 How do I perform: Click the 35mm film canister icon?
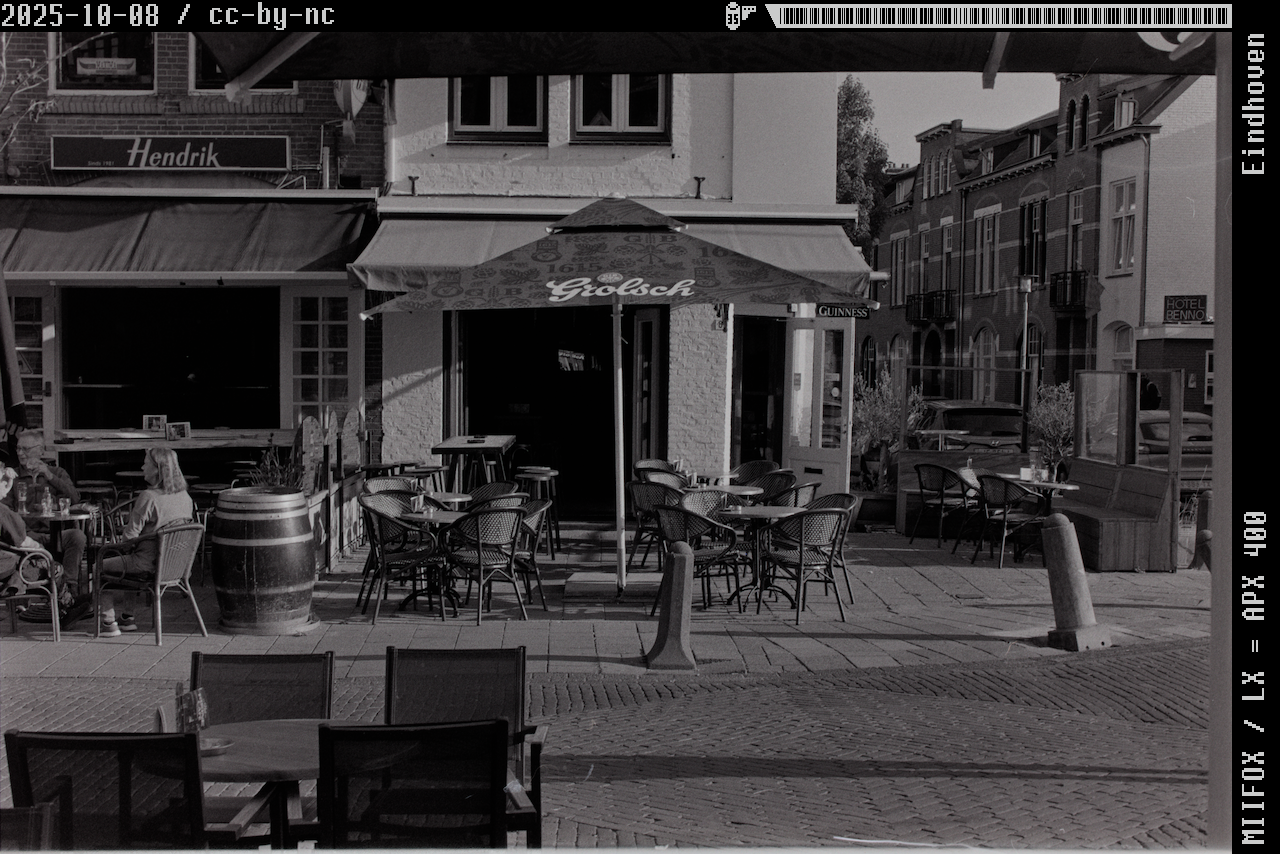[x=739, y=15]
